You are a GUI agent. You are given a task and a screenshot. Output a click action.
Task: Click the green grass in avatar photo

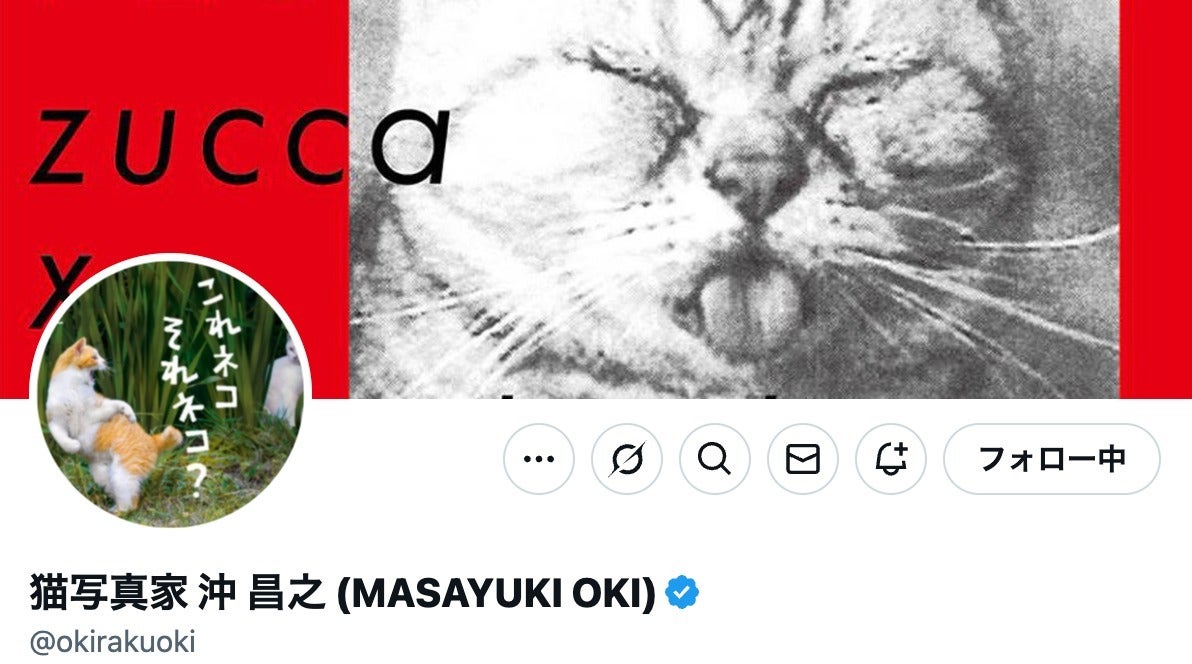(x=152, y=327)
